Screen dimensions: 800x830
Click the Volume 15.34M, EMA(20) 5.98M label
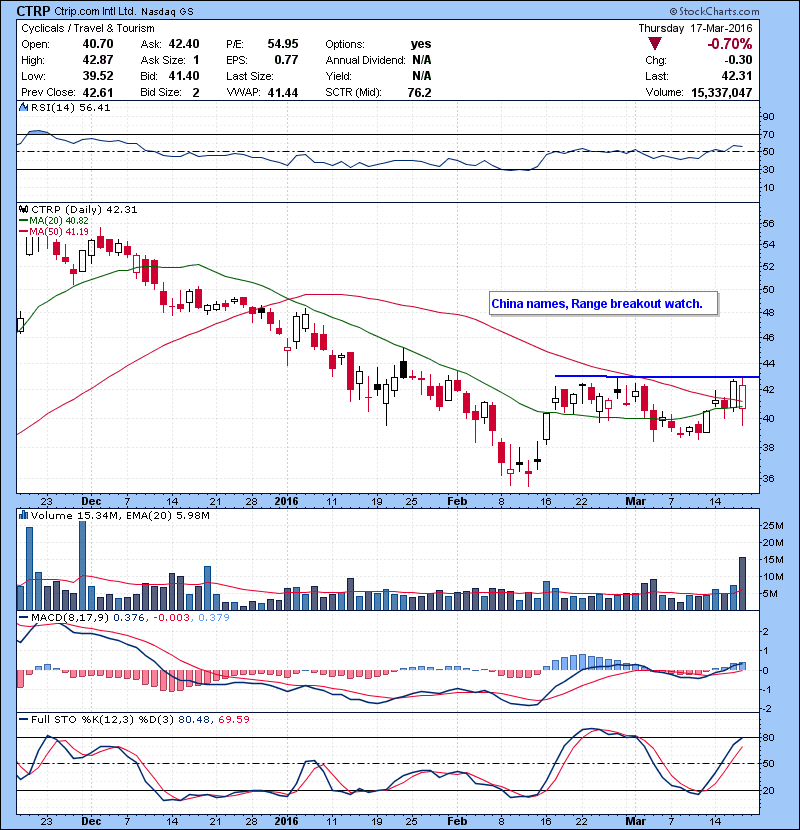(120, 516)
